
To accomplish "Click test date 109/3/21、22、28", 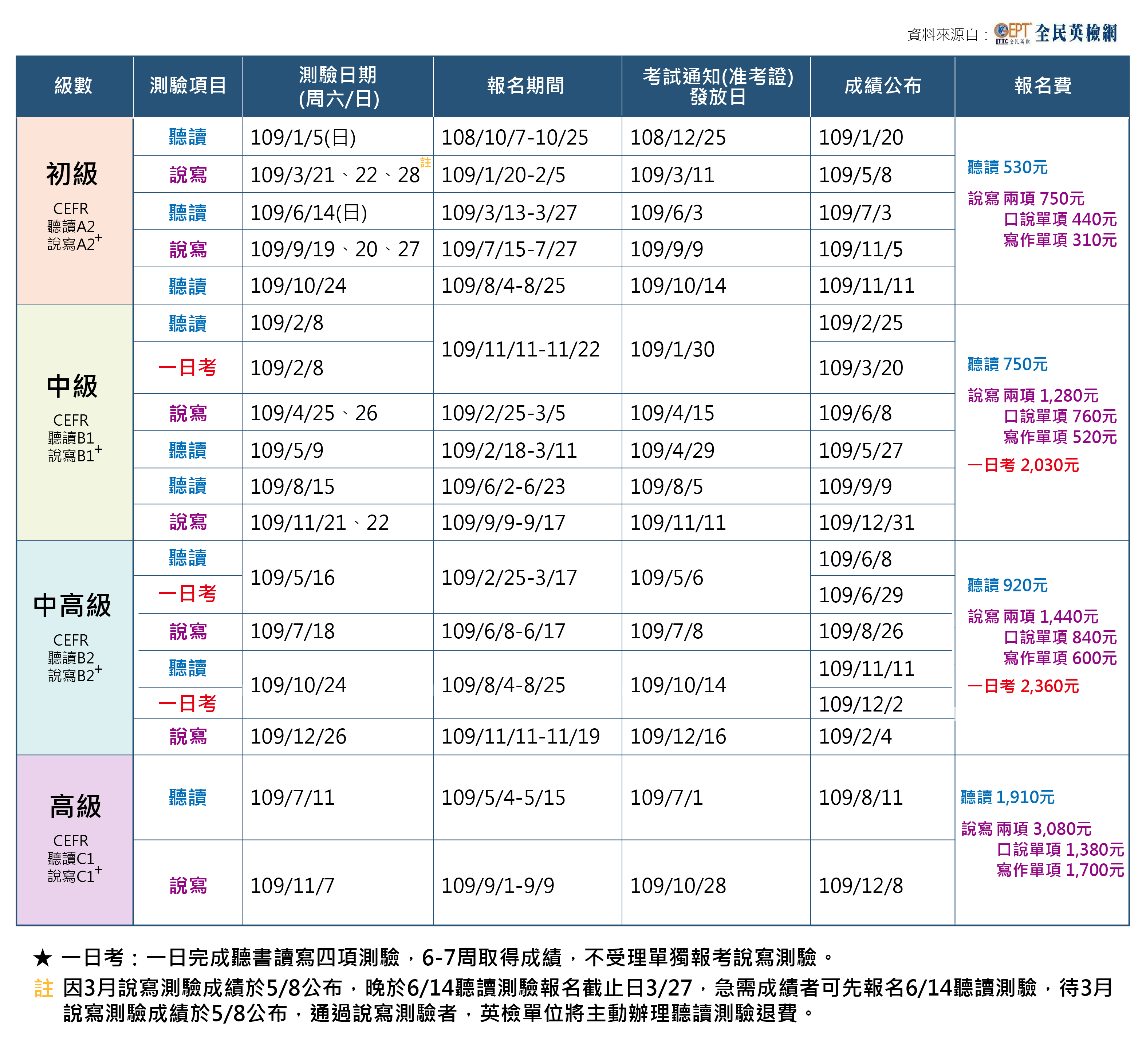I will pyautogui.click(x=335, y=175).
